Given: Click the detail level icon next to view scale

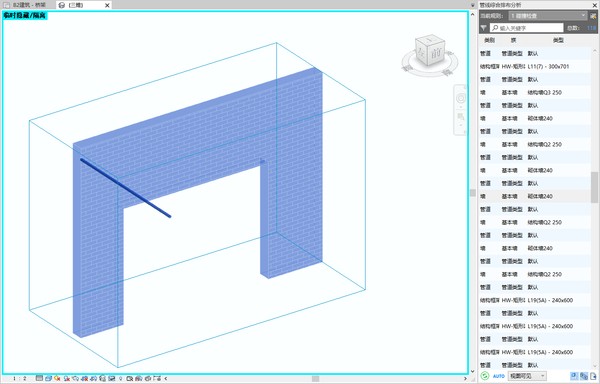Looking at the screenshot, I should pyautogui.click(x=39, y=378).
